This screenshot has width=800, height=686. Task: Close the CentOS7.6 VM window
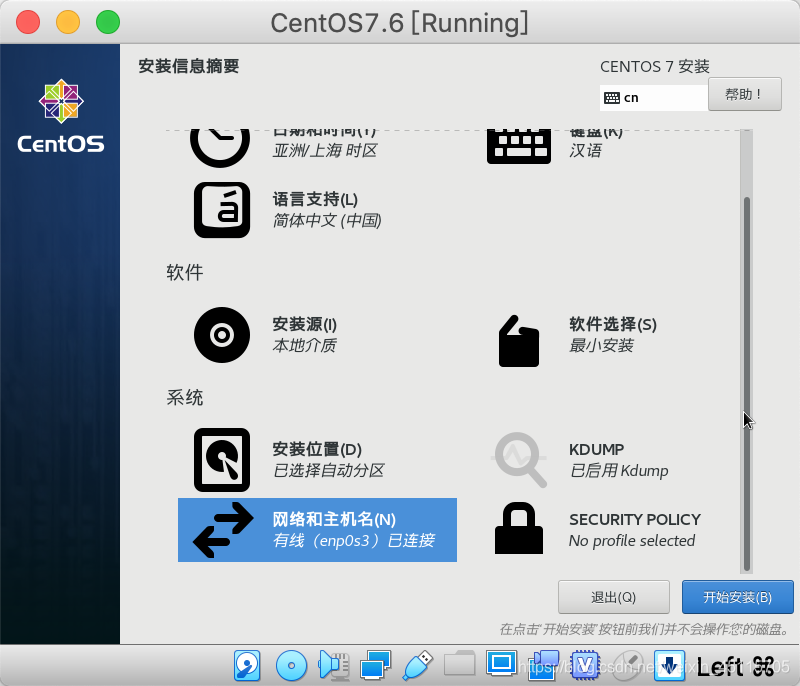click(x=28, y=22)
